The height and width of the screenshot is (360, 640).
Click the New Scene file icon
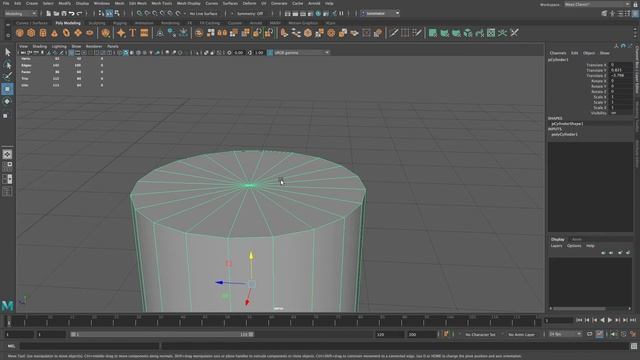pos(49,13)
